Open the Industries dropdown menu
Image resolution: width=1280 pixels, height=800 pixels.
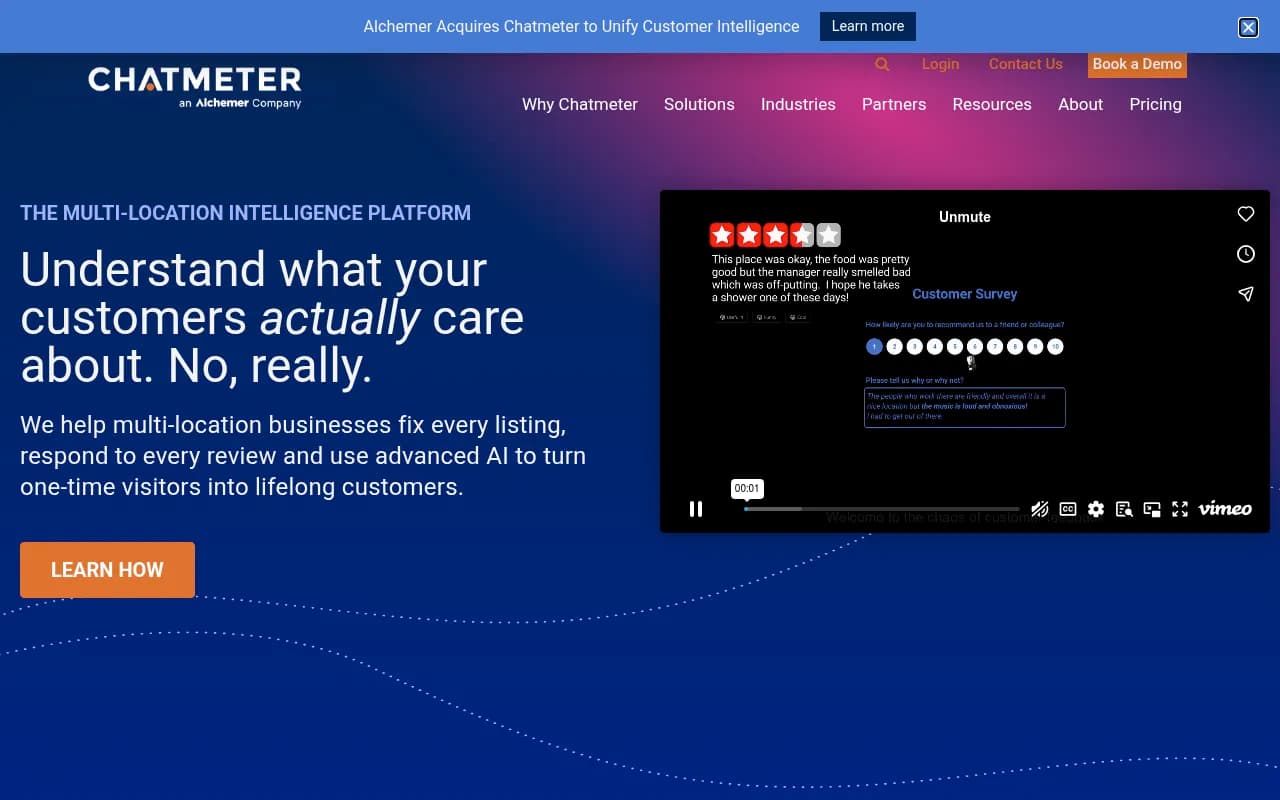798,104
